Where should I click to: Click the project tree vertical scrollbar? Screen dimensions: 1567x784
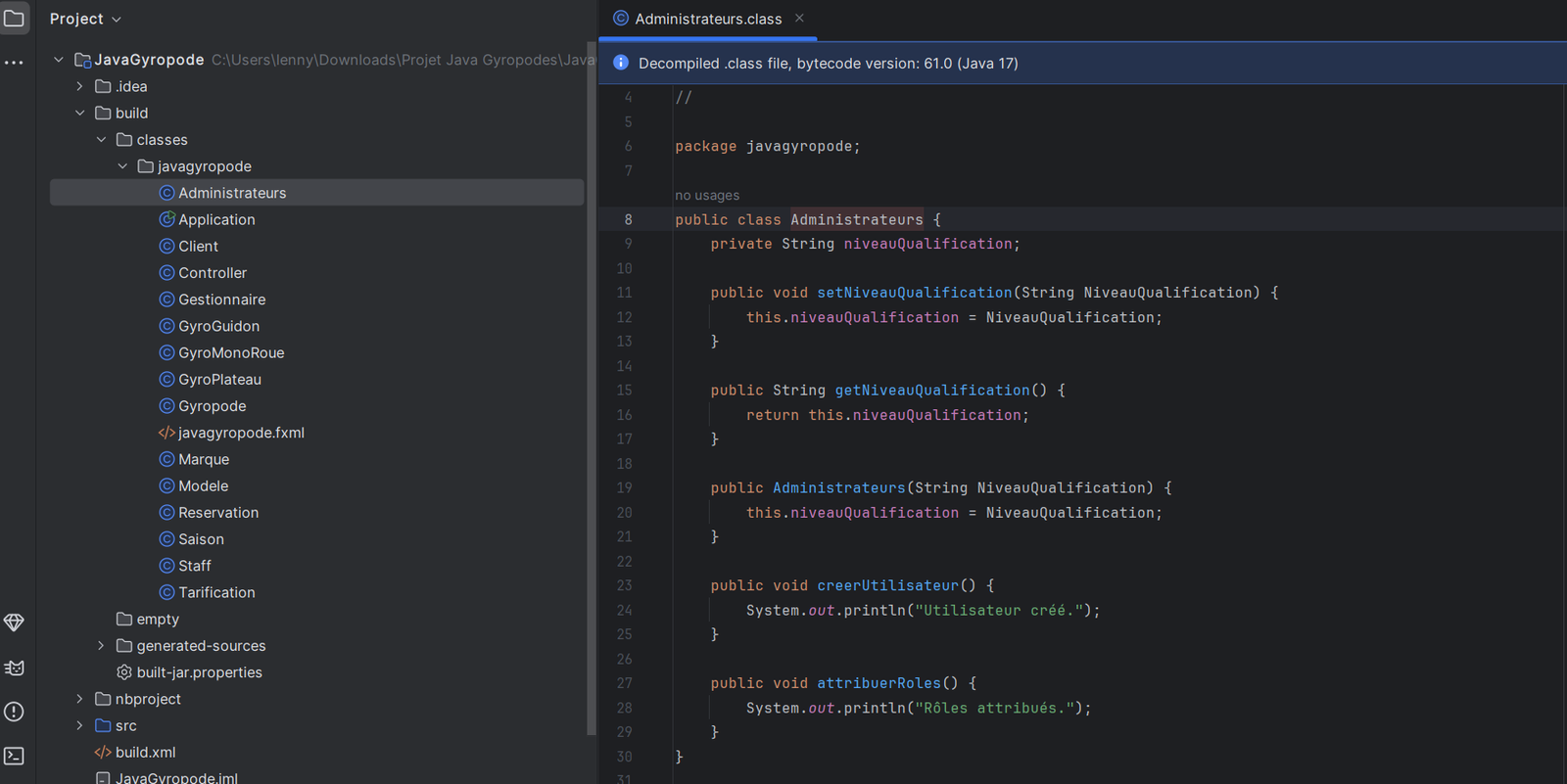coord(591,392)
